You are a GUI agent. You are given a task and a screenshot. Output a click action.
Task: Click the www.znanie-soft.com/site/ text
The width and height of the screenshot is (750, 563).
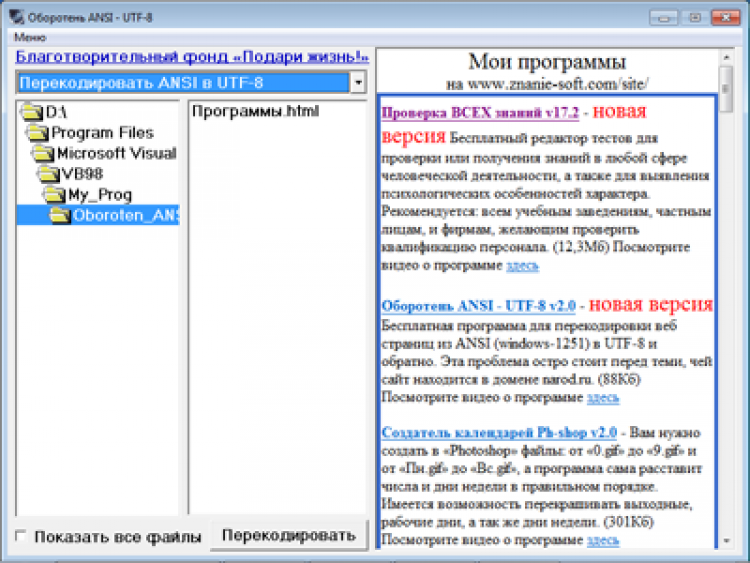(558, 84)
